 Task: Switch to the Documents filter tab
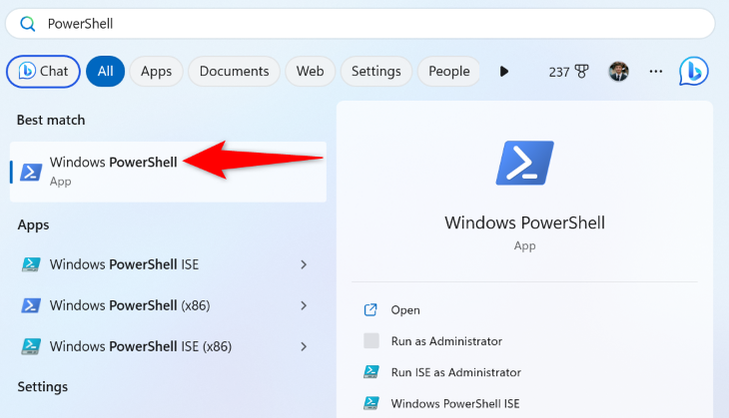coord(234,71)
